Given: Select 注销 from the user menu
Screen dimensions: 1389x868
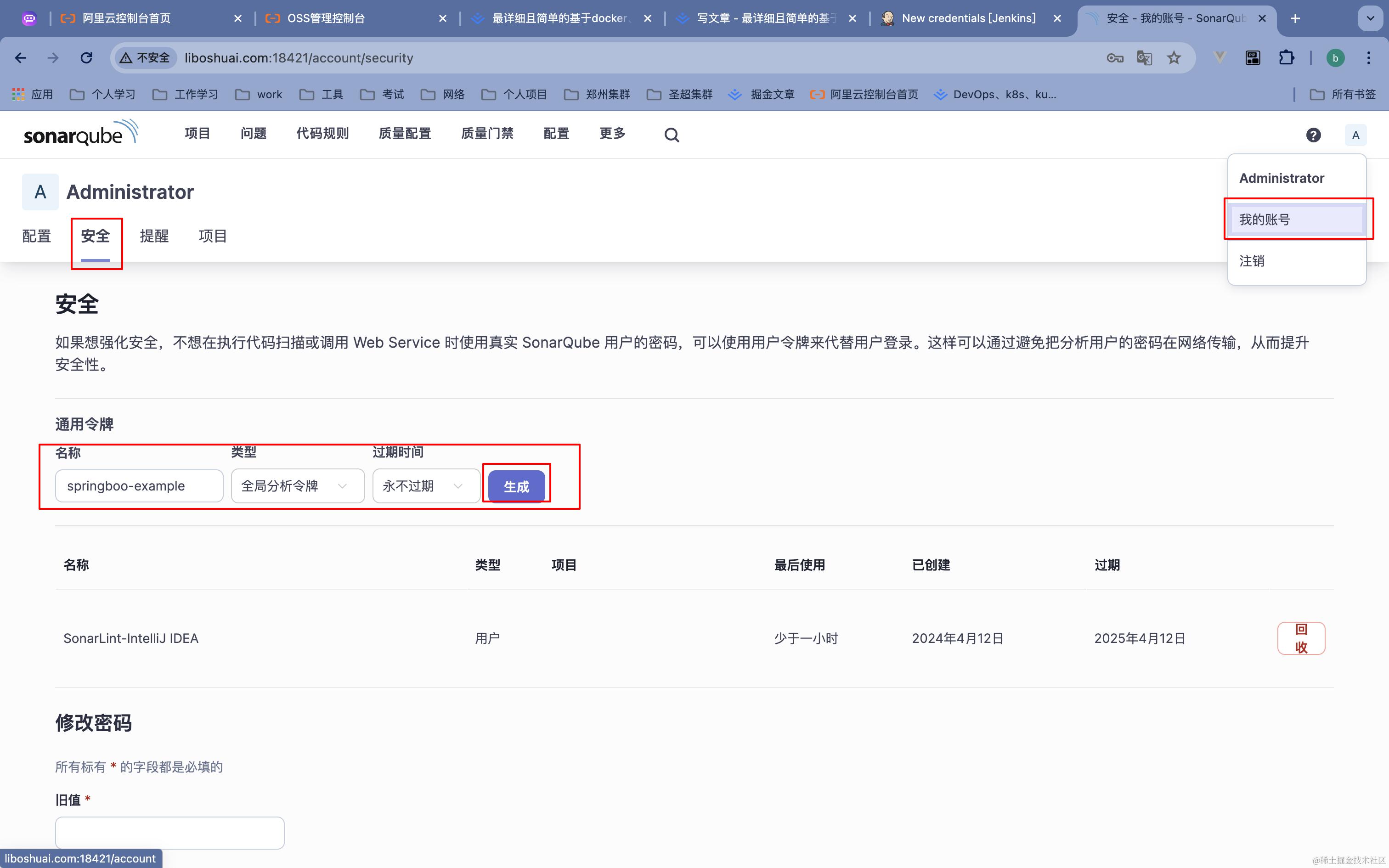Looking at the screenshot, I should [1252, 261].
